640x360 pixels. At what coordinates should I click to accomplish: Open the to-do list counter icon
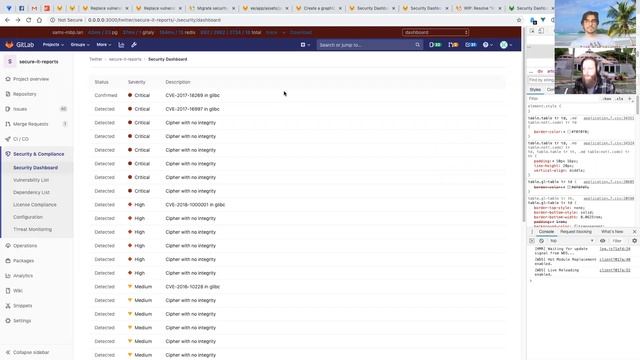tap(471, 45)
